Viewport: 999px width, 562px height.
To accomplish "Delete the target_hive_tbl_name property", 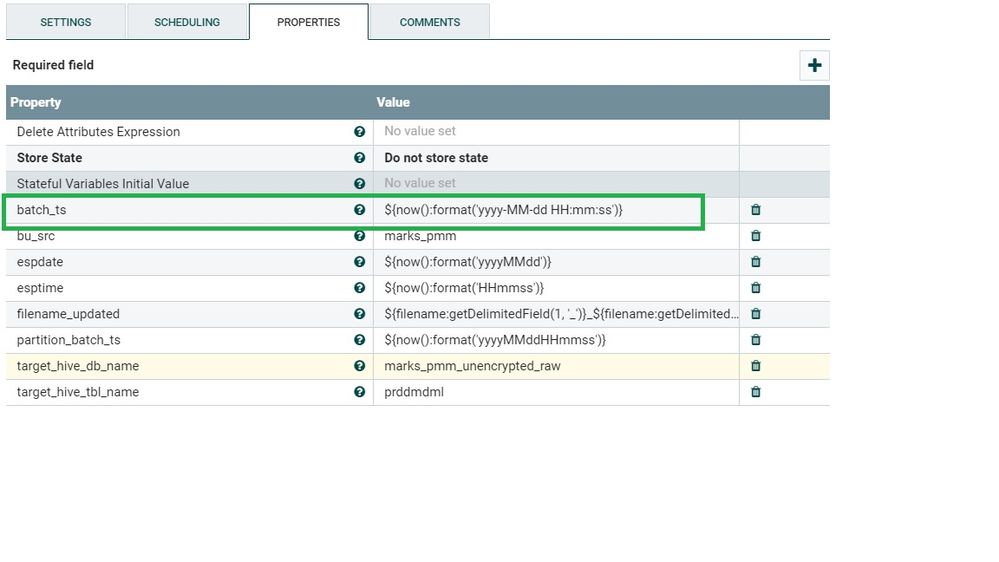I will (x=756, y=392).
